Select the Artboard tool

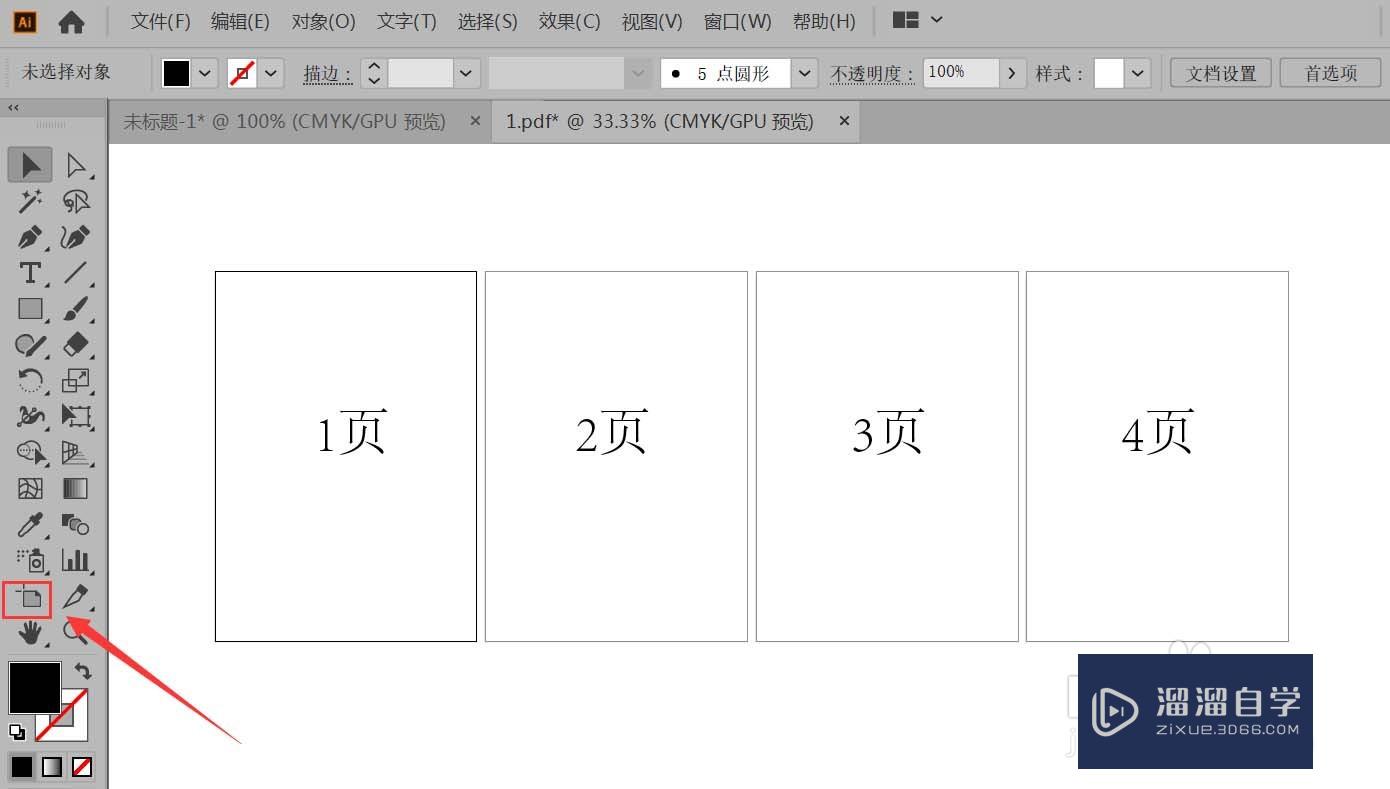pos(28,599)
